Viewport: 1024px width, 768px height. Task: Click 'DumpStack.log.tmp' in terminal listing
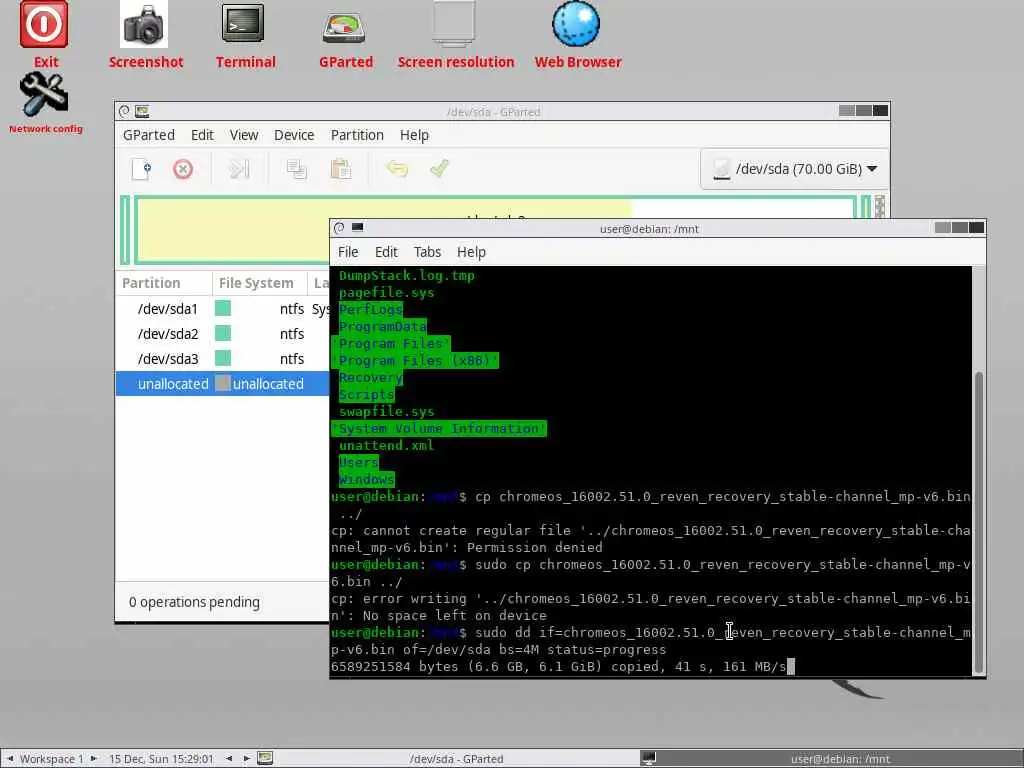[x=406, y=276]
